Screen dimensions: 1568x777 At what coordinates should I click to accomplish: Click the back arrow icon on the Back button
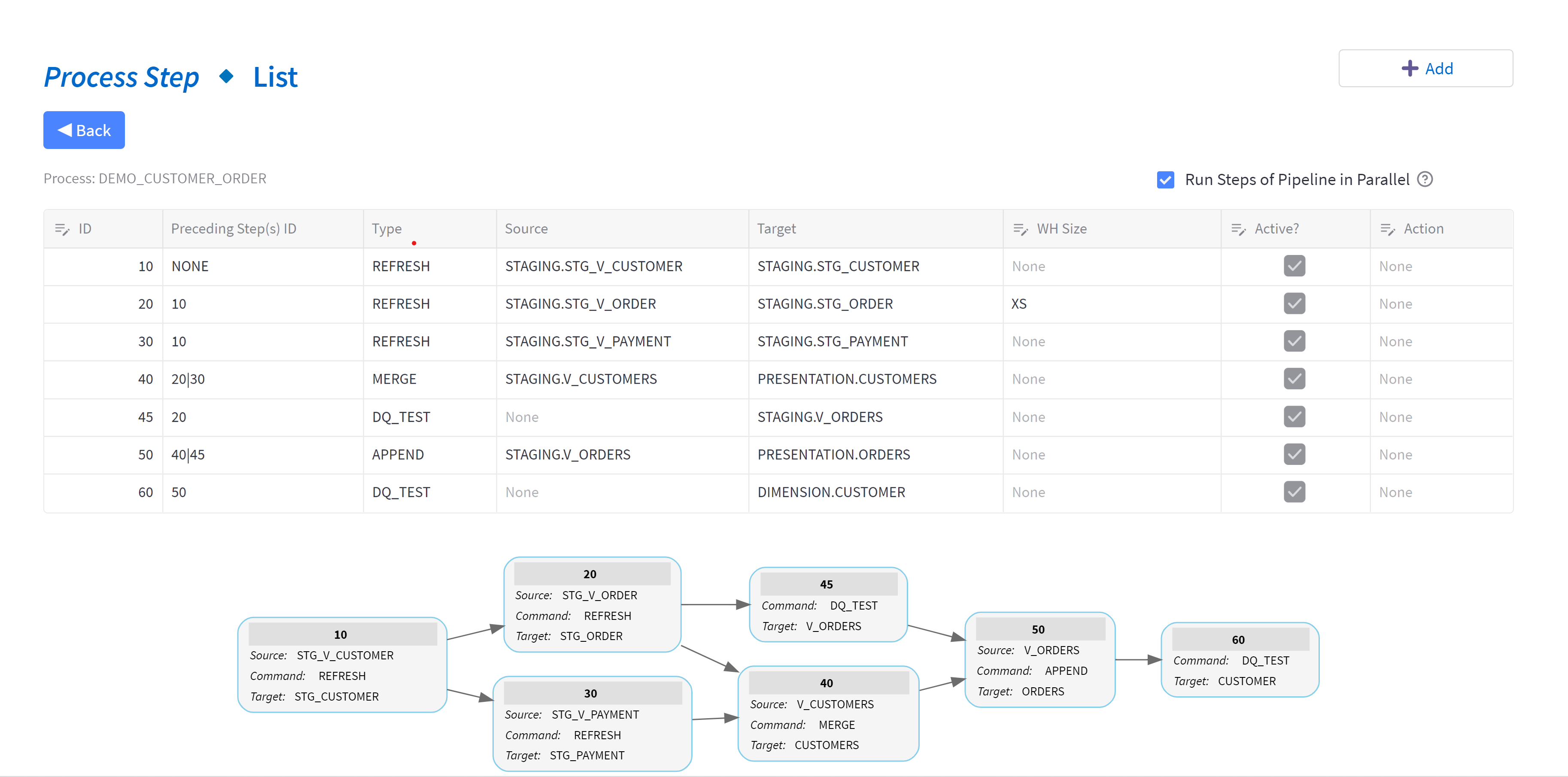pyautogui.click(x=65, y=130)
